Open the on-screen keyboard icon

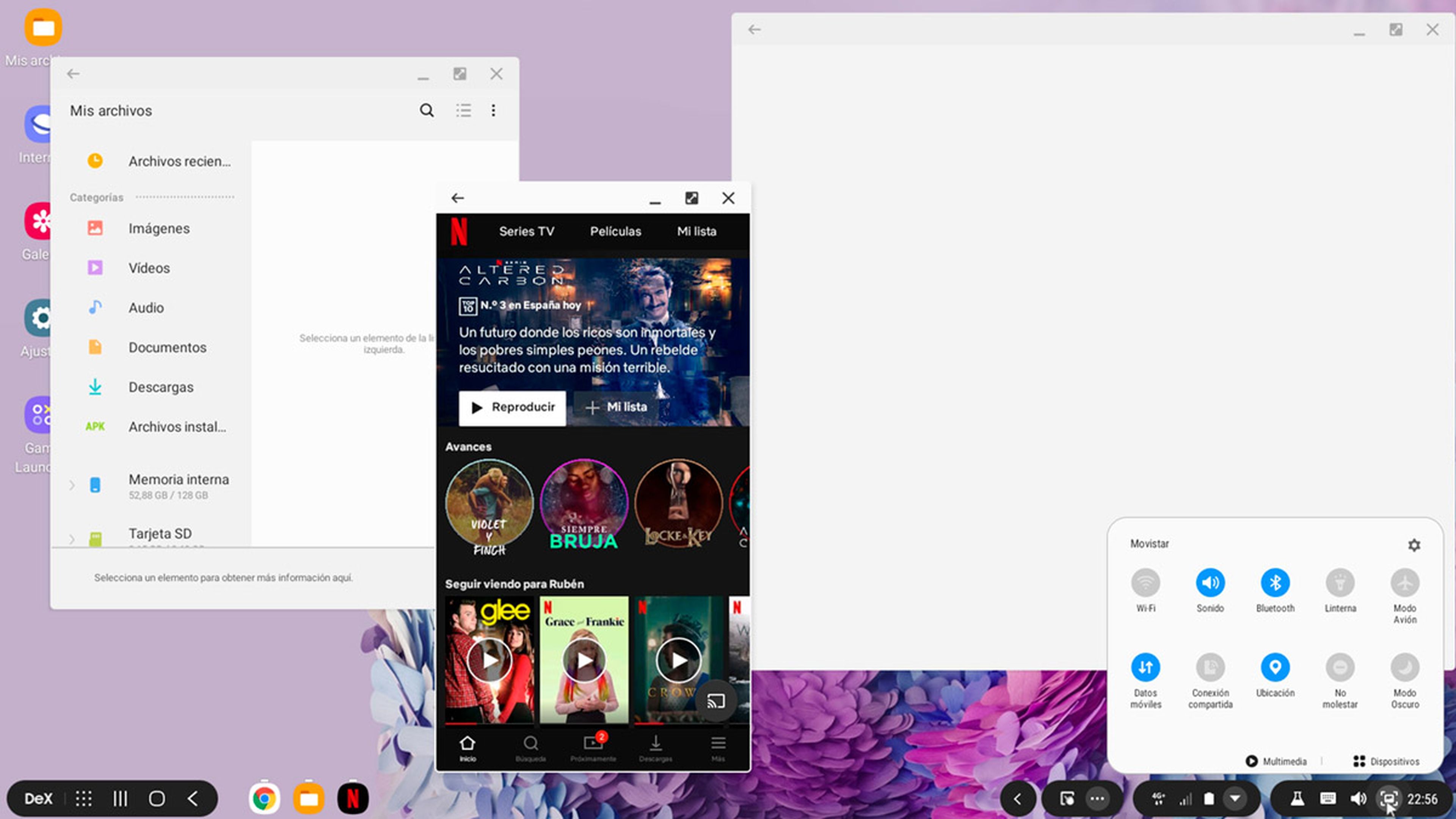[x=1328, y=799]
